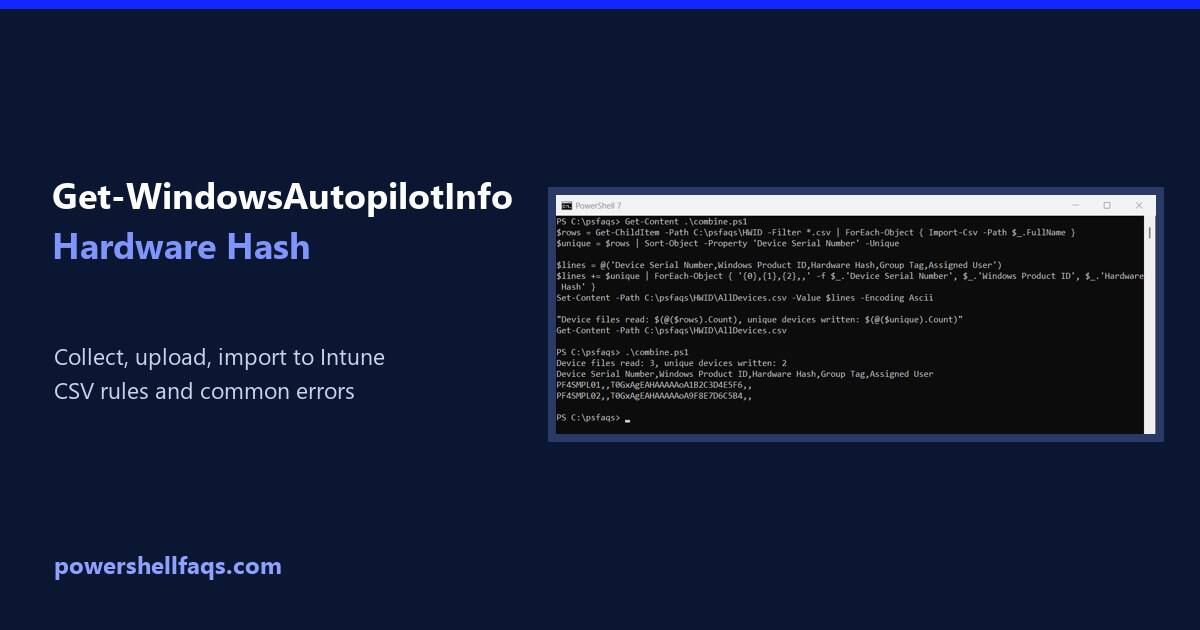Open the powershellfaqs.com link
This screenshot has height=630, width=1200.
click(x=168, y=567)
